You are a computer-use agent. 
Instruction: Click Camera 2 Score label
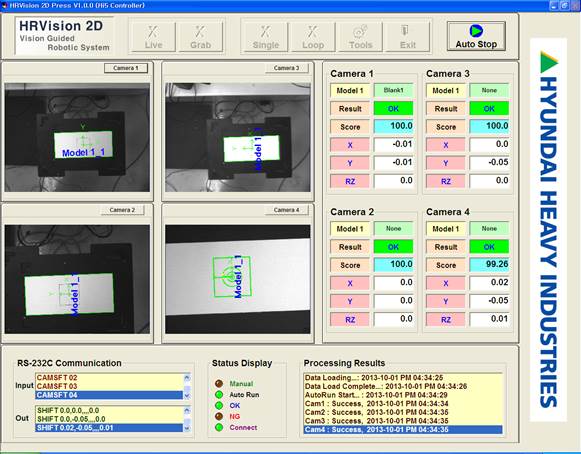pos(350,265)
